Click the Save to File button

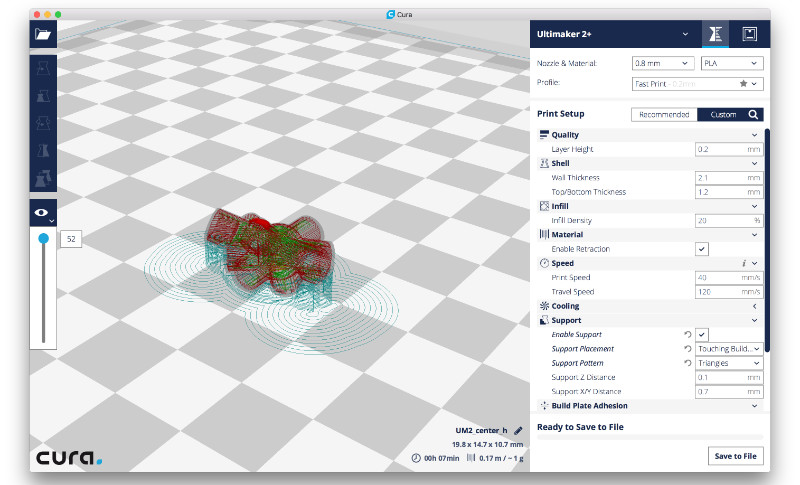pyautogui.click(x=735, y=456)
